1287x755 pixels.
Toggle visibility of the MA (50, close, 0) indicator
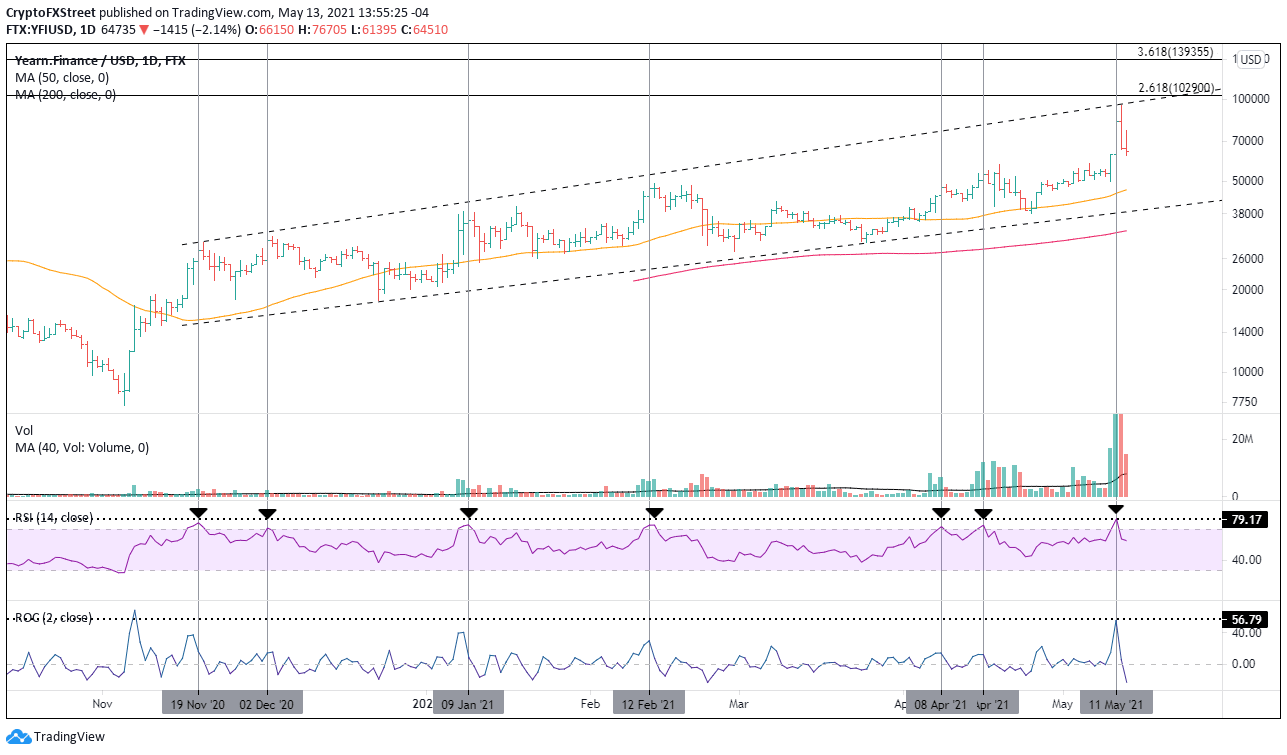coord(55,77)
